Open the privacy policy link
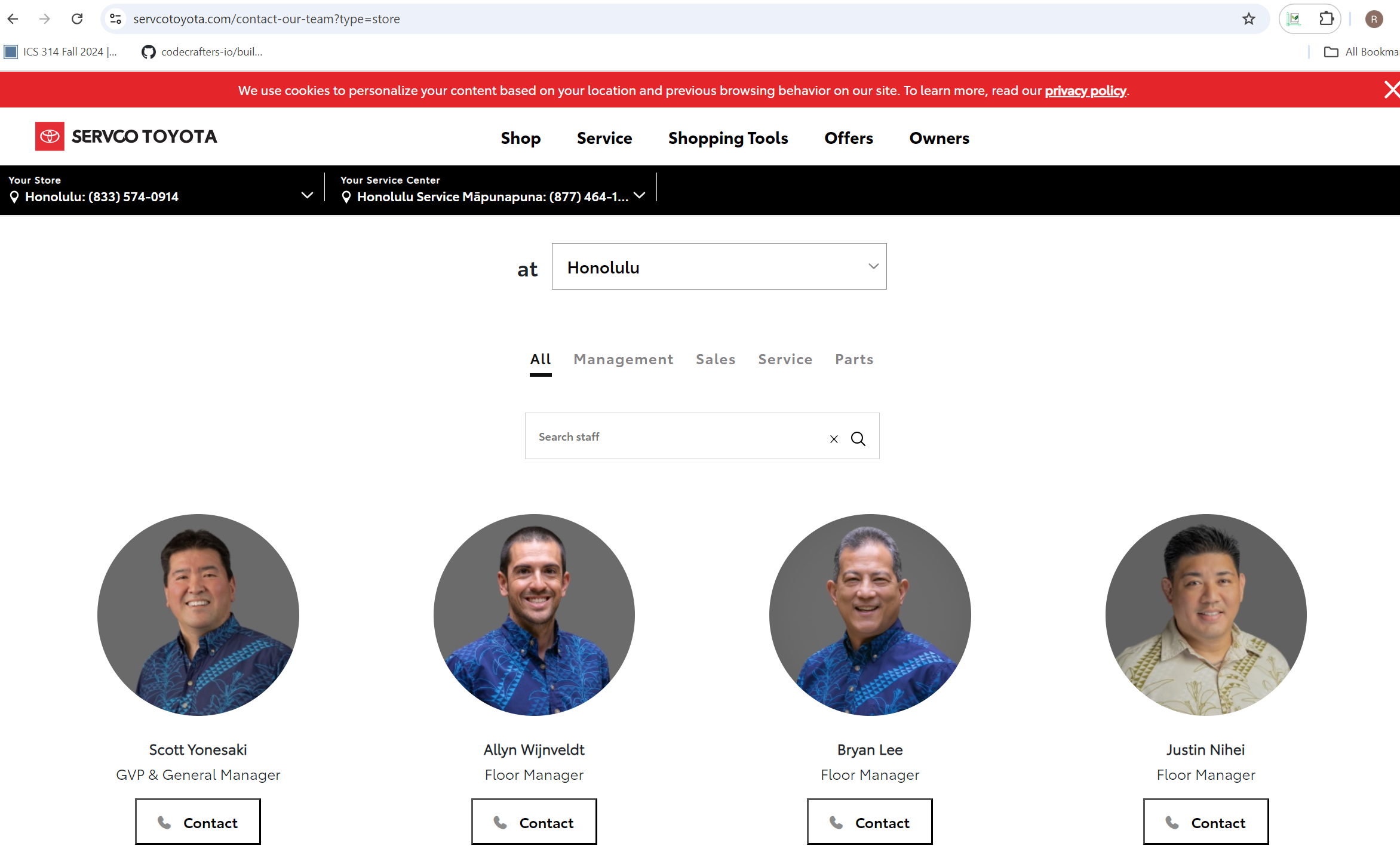This screenshot has height=858, width=1400. point(1085,91)
